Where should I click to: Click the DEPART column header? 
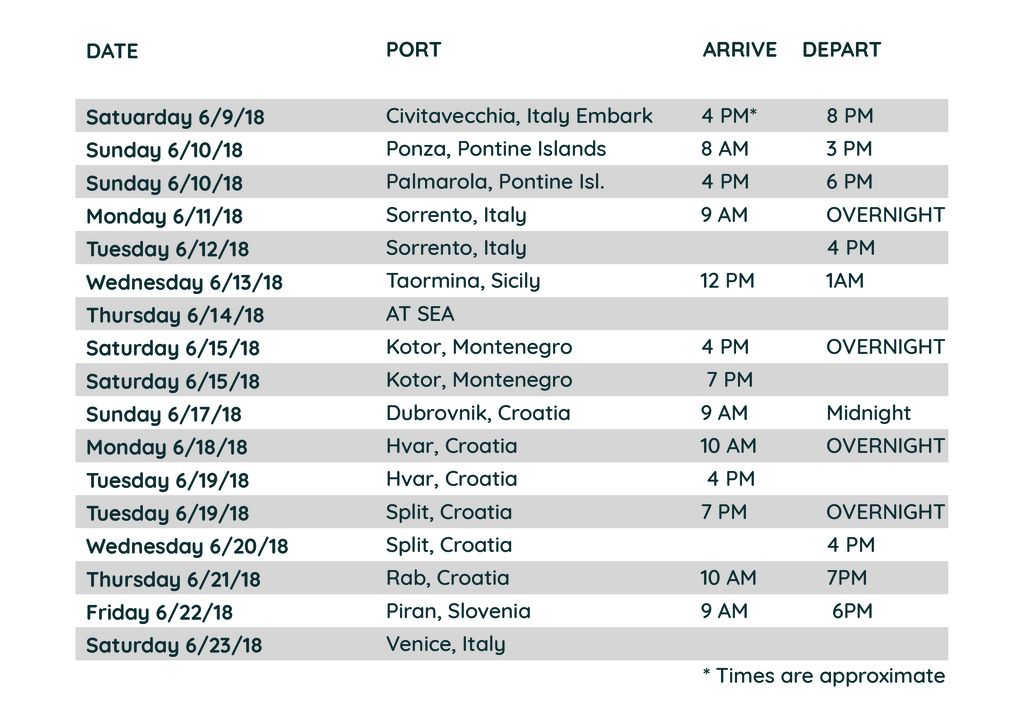tap(841, 50)
